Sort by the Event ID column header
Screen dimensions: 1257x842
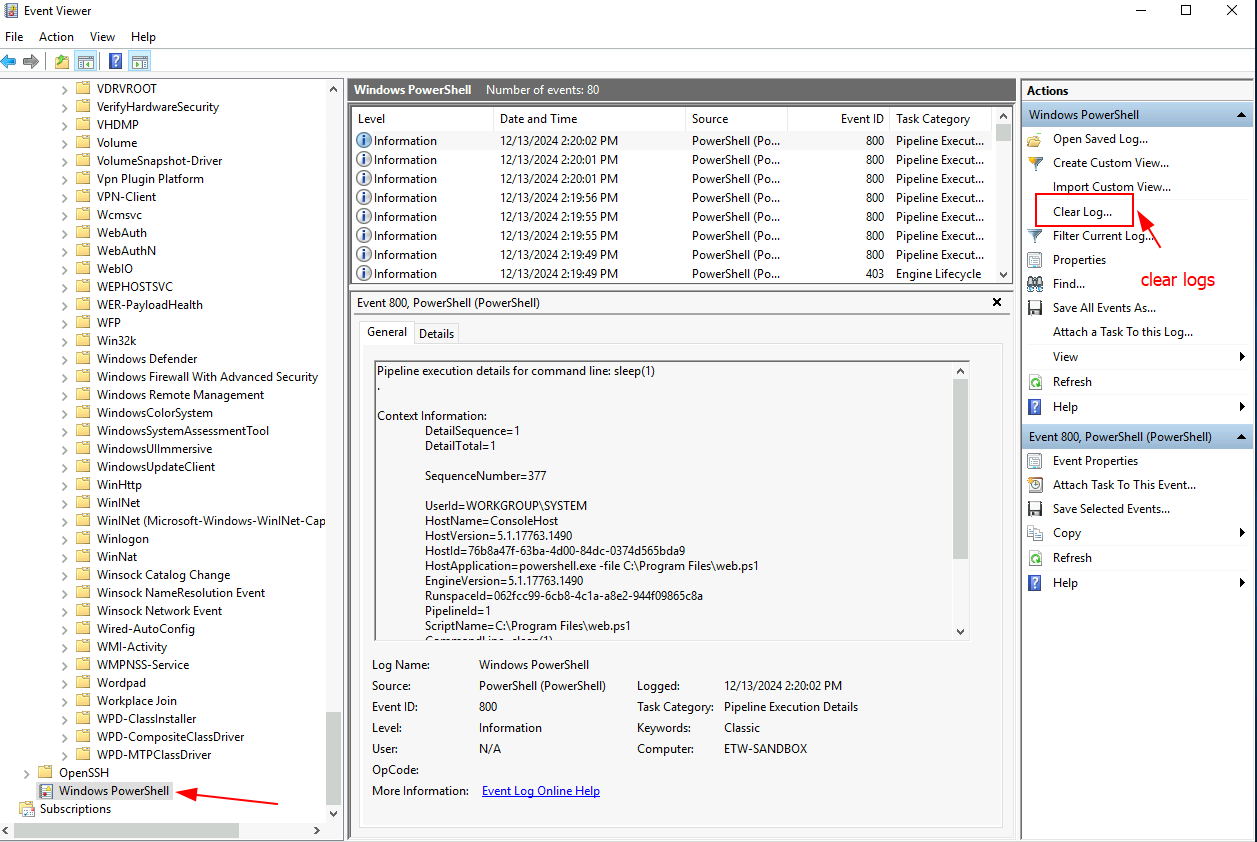[838, 119]
